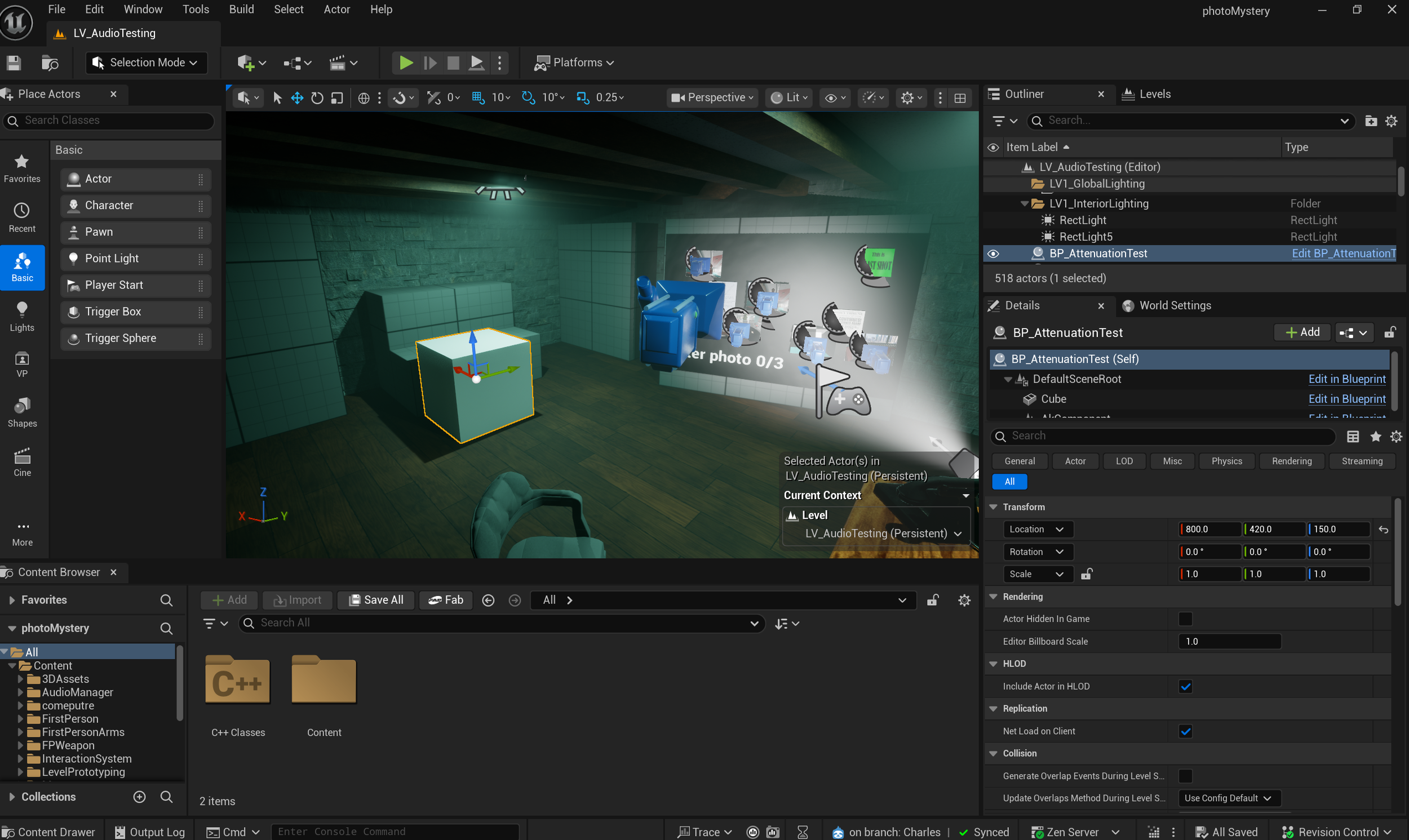Collapse the LV1_InteriorLighting folder
The width and height of the screenshot is (1409, 840).
[1024, 204]
